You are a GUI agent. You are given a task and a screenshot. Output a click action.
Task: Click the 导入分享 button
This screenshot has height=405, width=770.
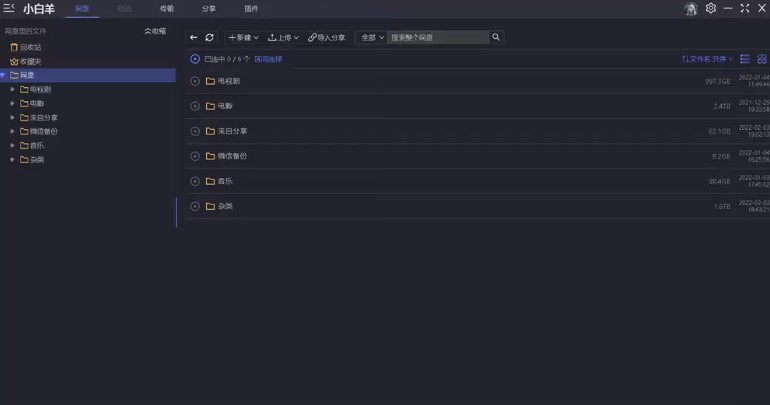[327, 37]
